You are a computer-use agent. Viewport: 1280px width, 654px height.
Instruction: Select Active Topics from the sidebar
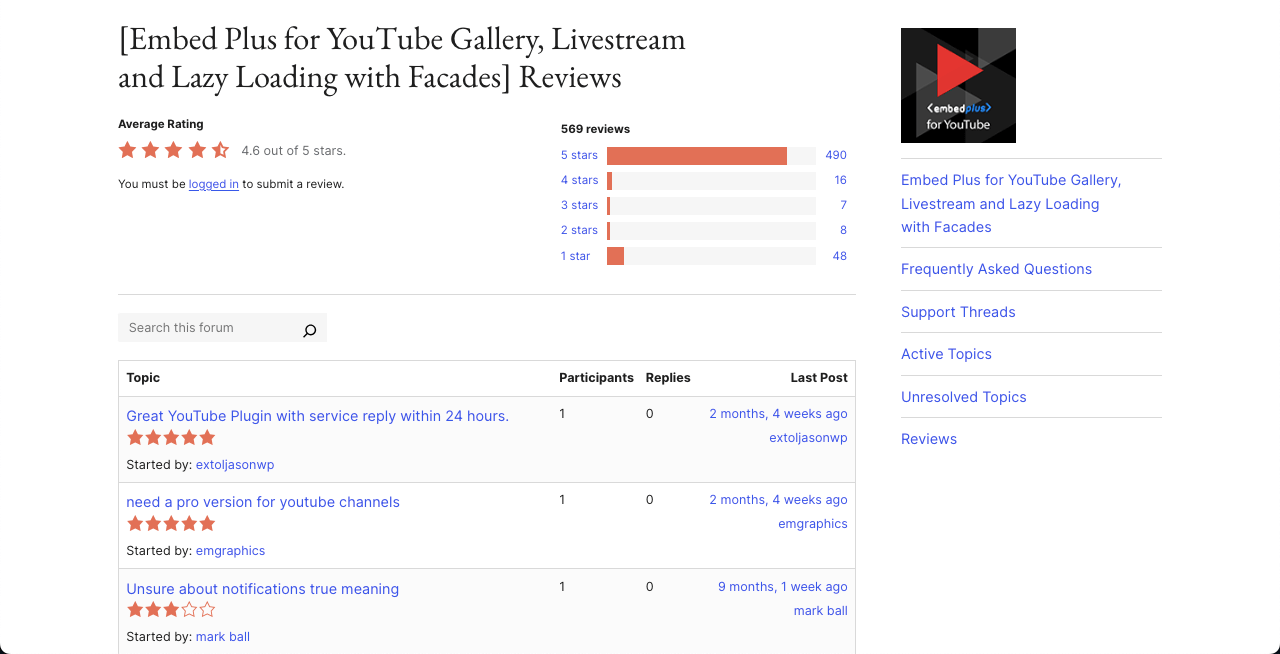coord(946,354)
